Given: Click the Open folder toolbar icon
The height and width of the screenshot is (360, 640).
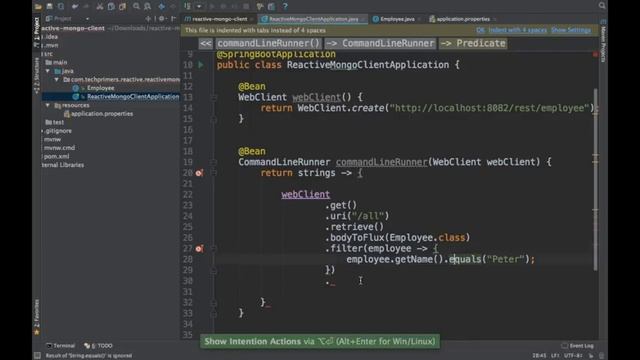Looking at the screenshot, I should pyautogui.click(x=38, y=6).
